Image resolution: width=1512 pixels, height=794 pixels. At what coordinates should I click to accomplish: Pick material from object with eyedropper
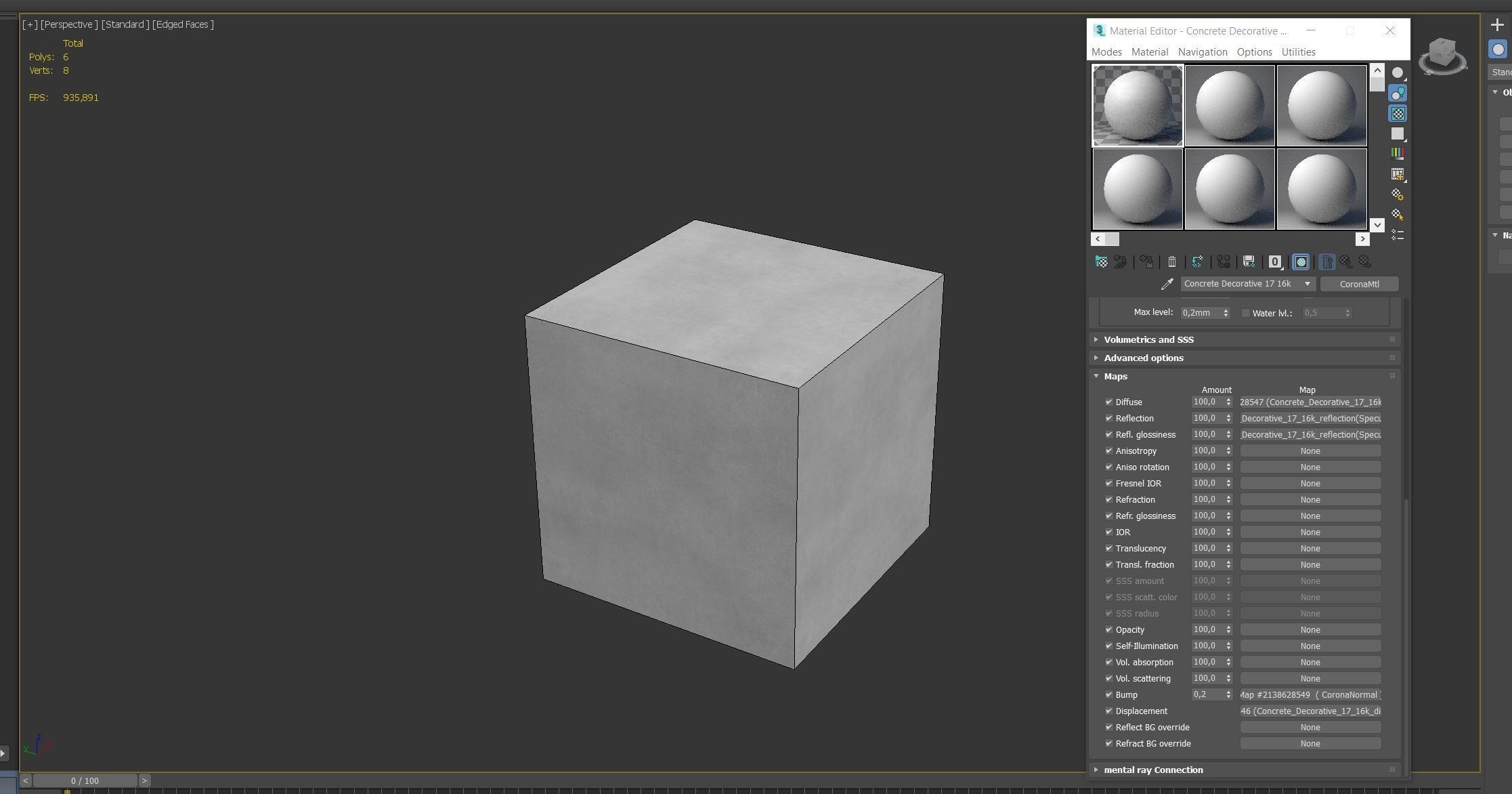[x=1167, y=285]
